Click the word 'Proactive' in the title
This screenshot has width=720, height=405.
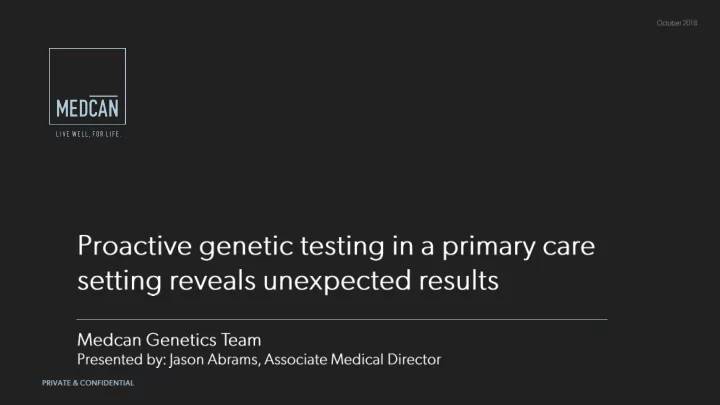click(x=135, y=245)
